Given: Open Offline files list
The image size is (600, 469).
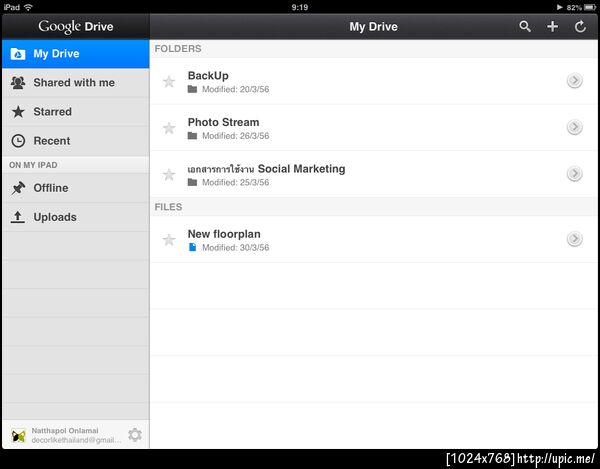Looking at the screenshot, I should tap(76, 188).
